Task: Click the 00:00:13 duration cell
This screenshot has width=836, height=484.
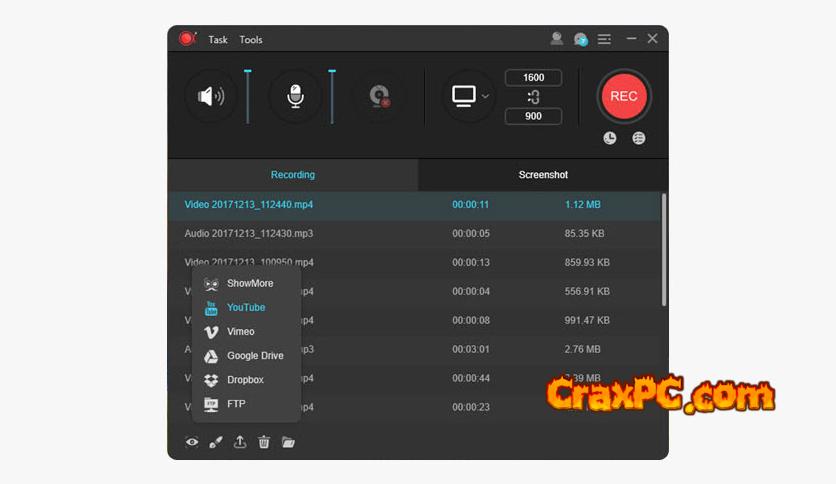Action: click(470, 262)
